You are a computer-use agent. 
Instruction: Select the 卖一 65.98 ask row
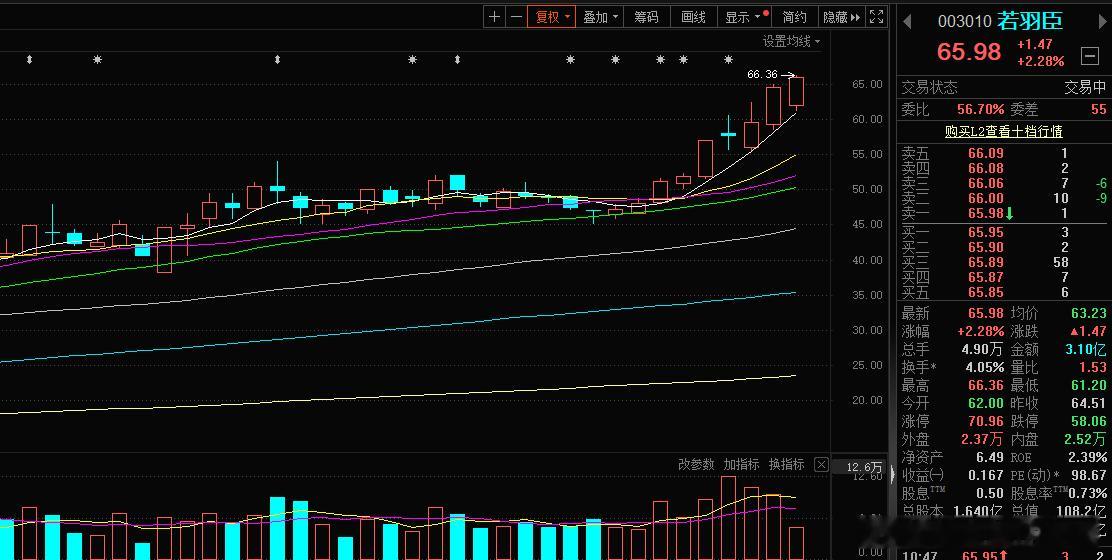tap(1003, 213)
